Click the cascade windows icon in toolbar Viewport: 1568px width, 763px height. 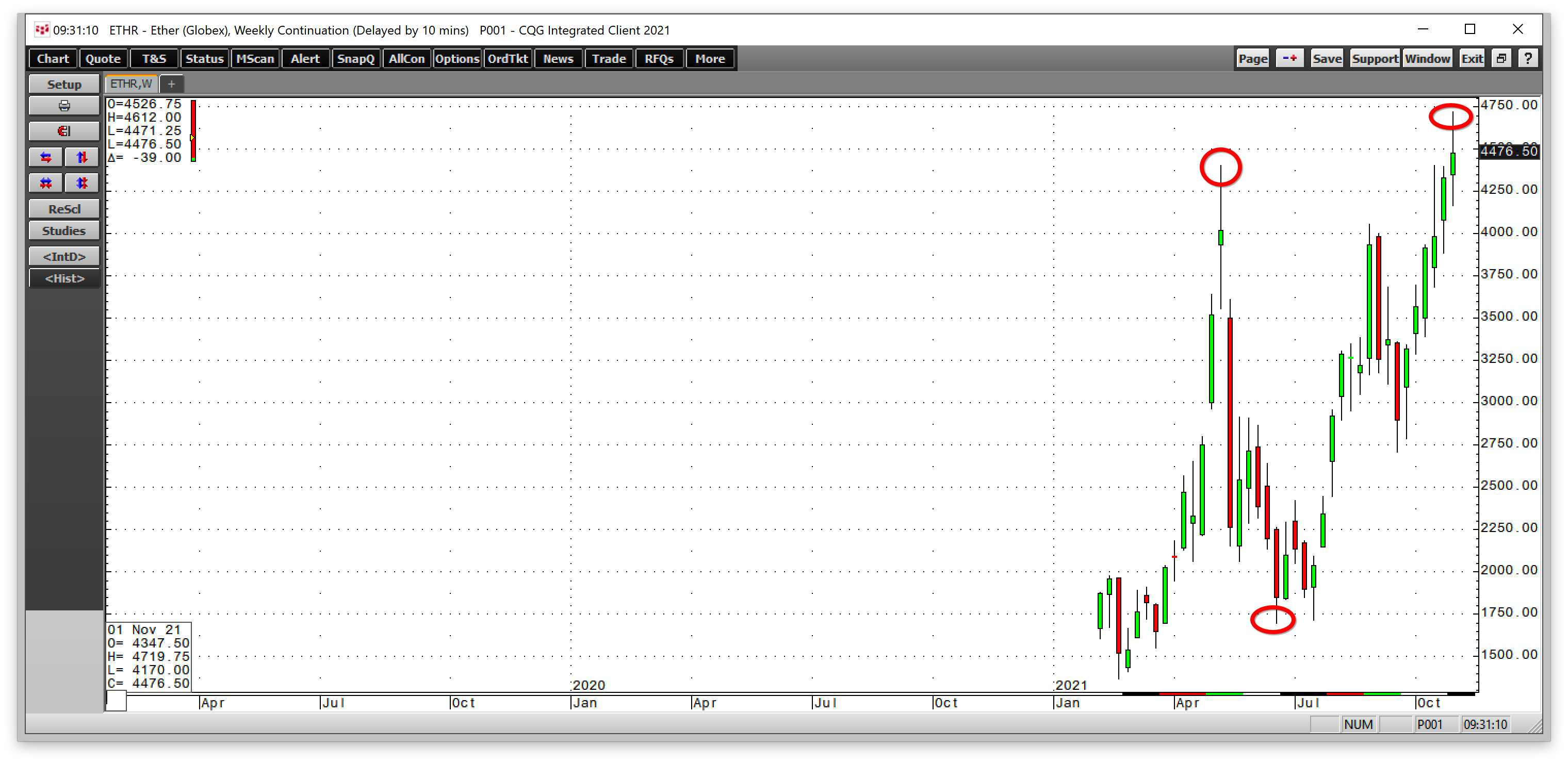pyautogui.click(x=1501, y=58)
